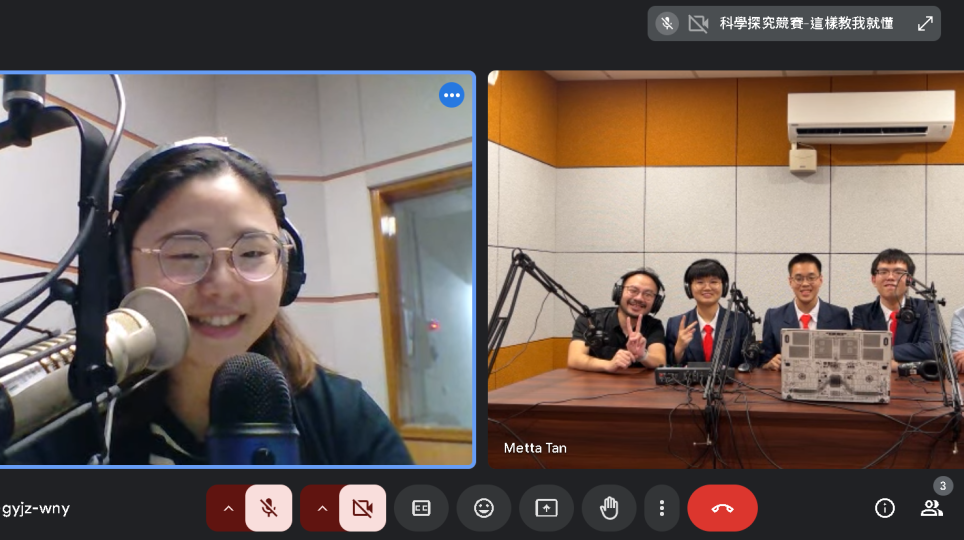Click the Metta Tan name label
Screen dimensions: 964x540
coord(535,448)
